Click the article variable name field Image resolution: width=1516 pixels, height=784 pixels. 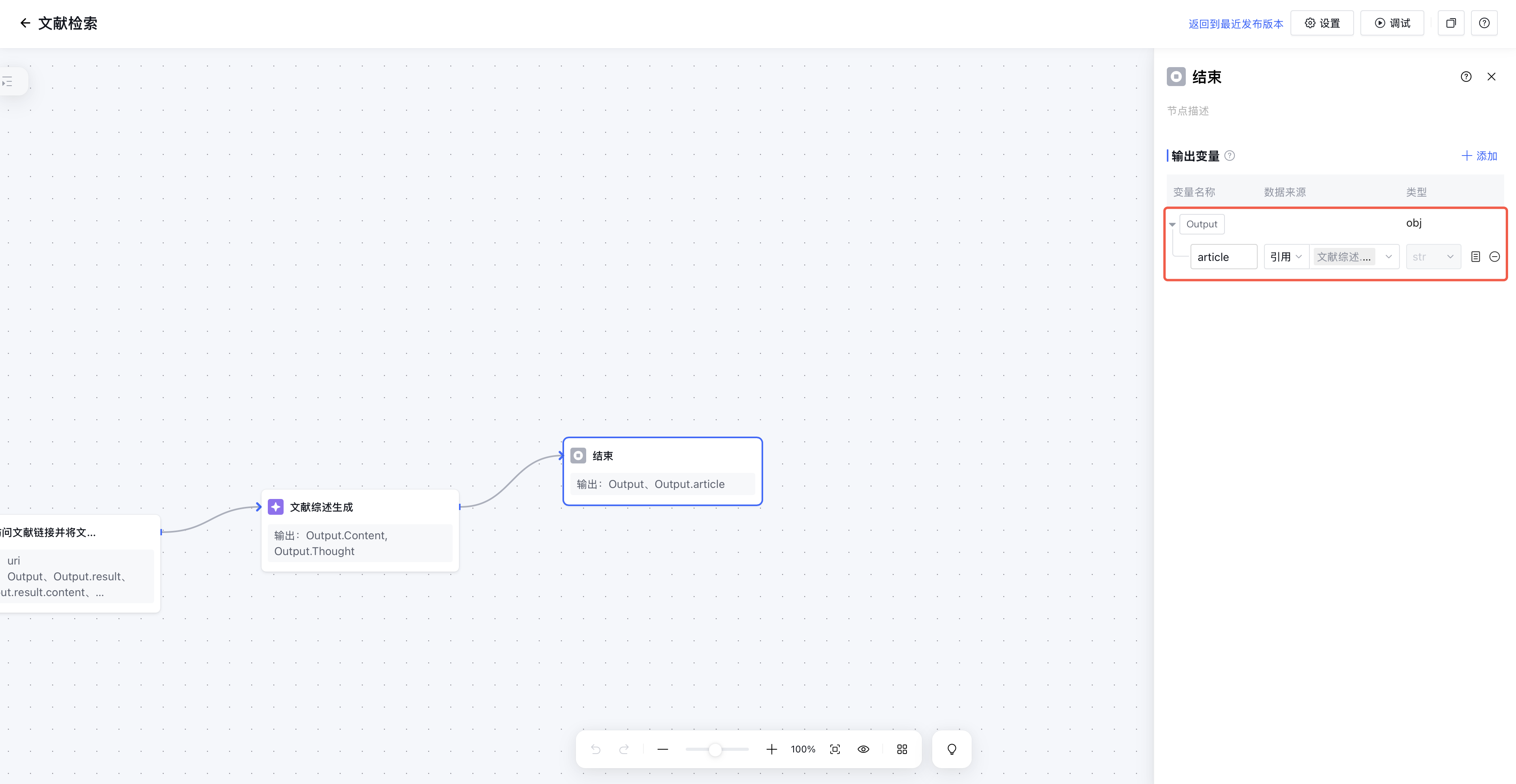[1223, 257]
